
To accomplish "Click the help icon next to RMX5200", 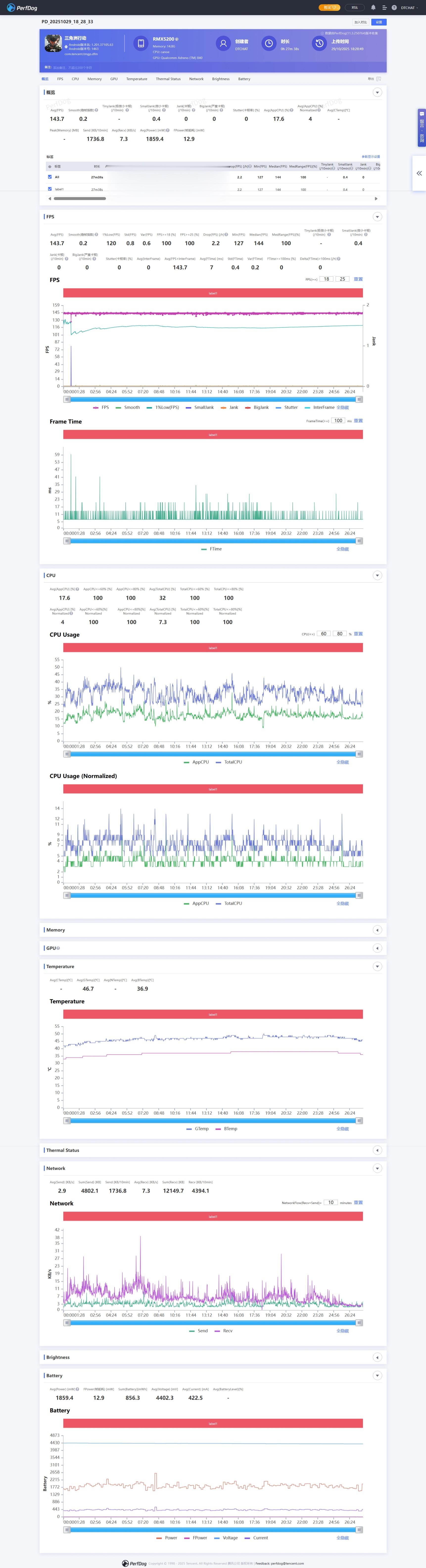I will click(177, 39).
